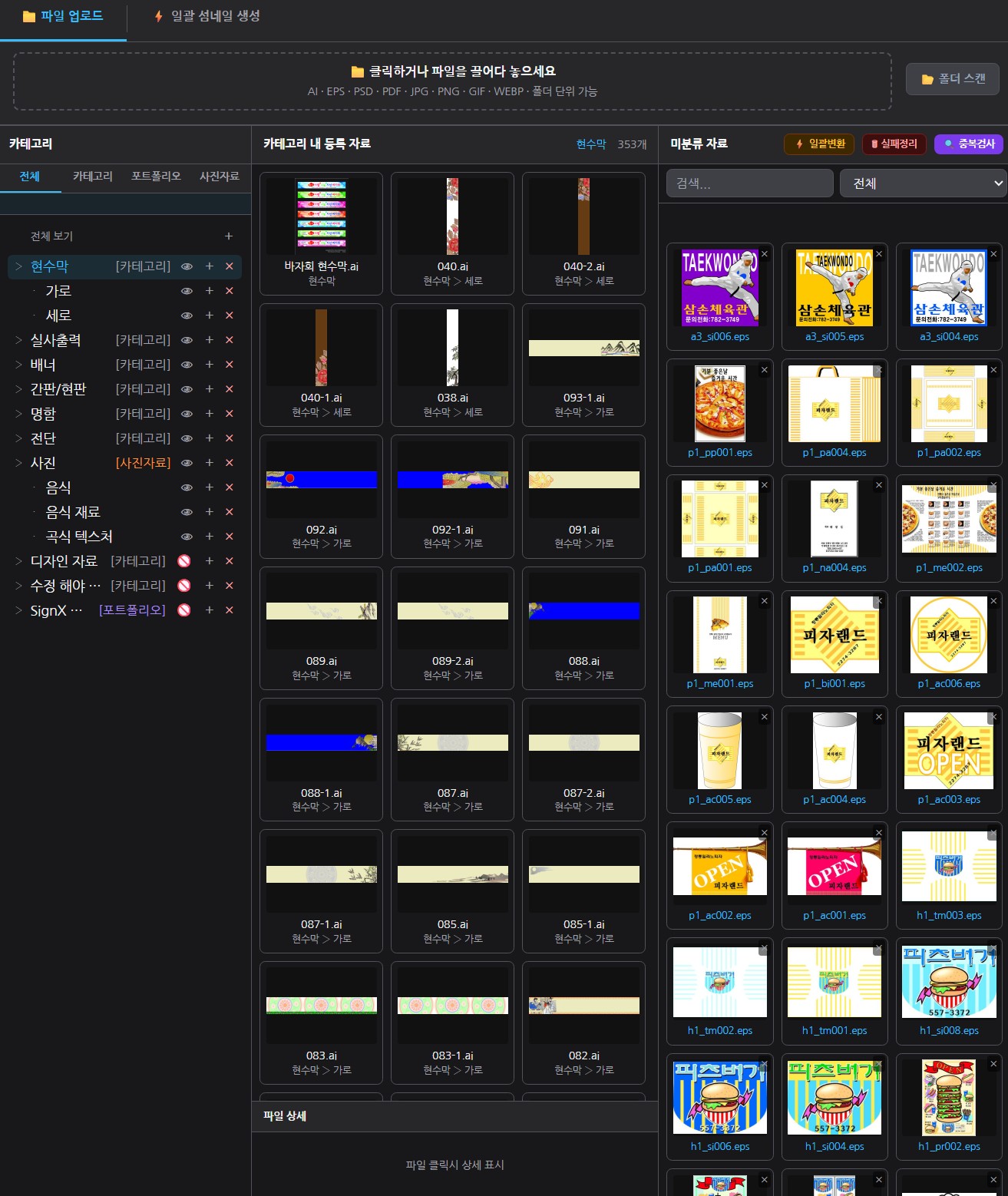Image resolution: width=1008 pixels, height=1196 pixels.
Task: Click the blocked icon on SignX row
Action: coord(184,610)
